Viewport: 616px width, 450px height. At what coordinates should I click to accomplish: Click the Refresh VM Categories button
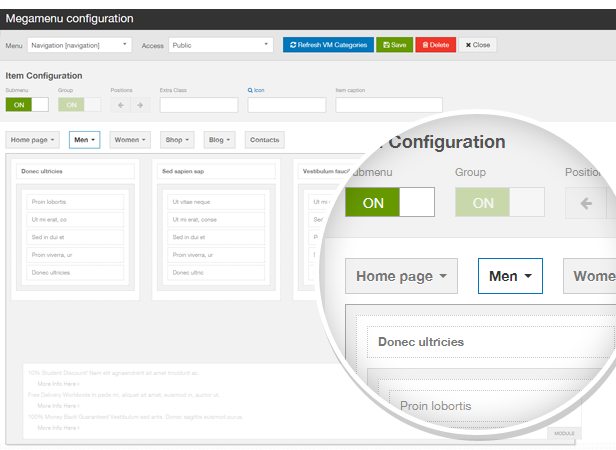[x=328, y=45]
